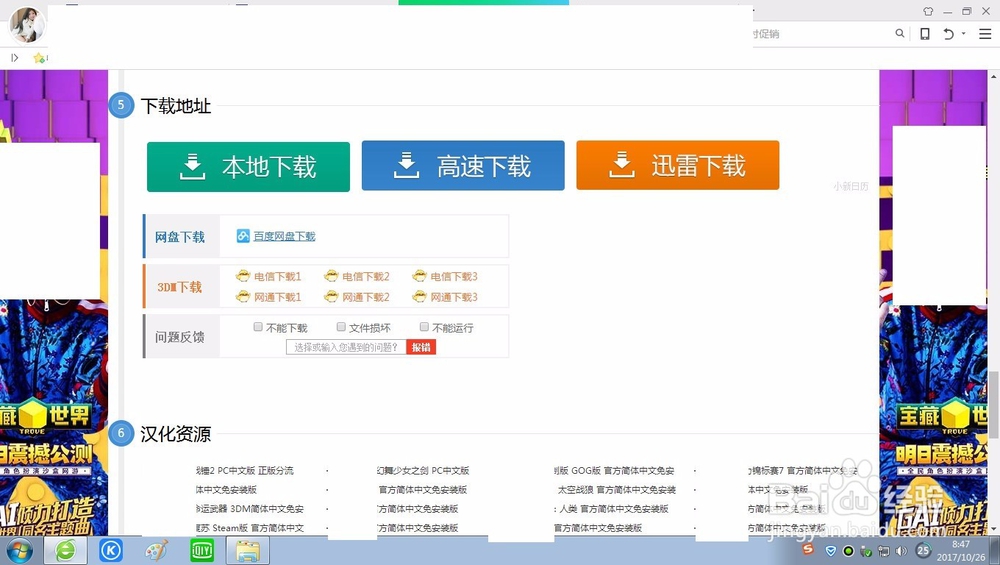Click the volume speaker tray icon

tap(901, 551)
